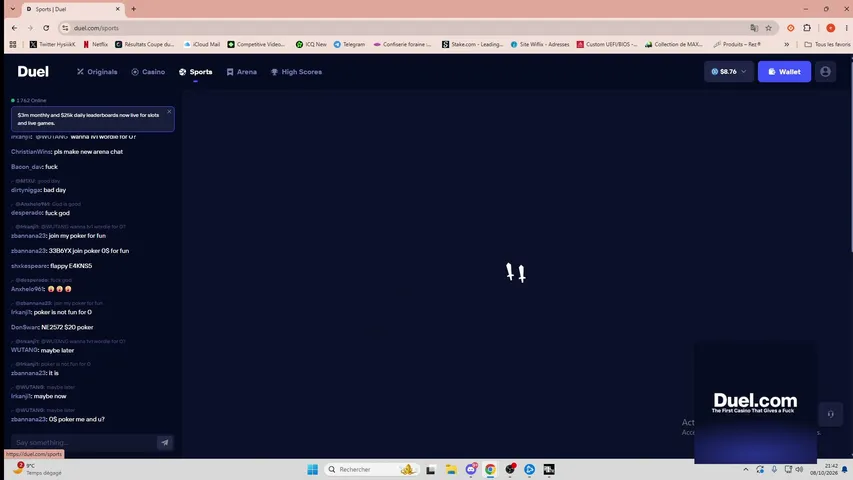
Task: Open the Originals tab
Action: click(97, 72)
